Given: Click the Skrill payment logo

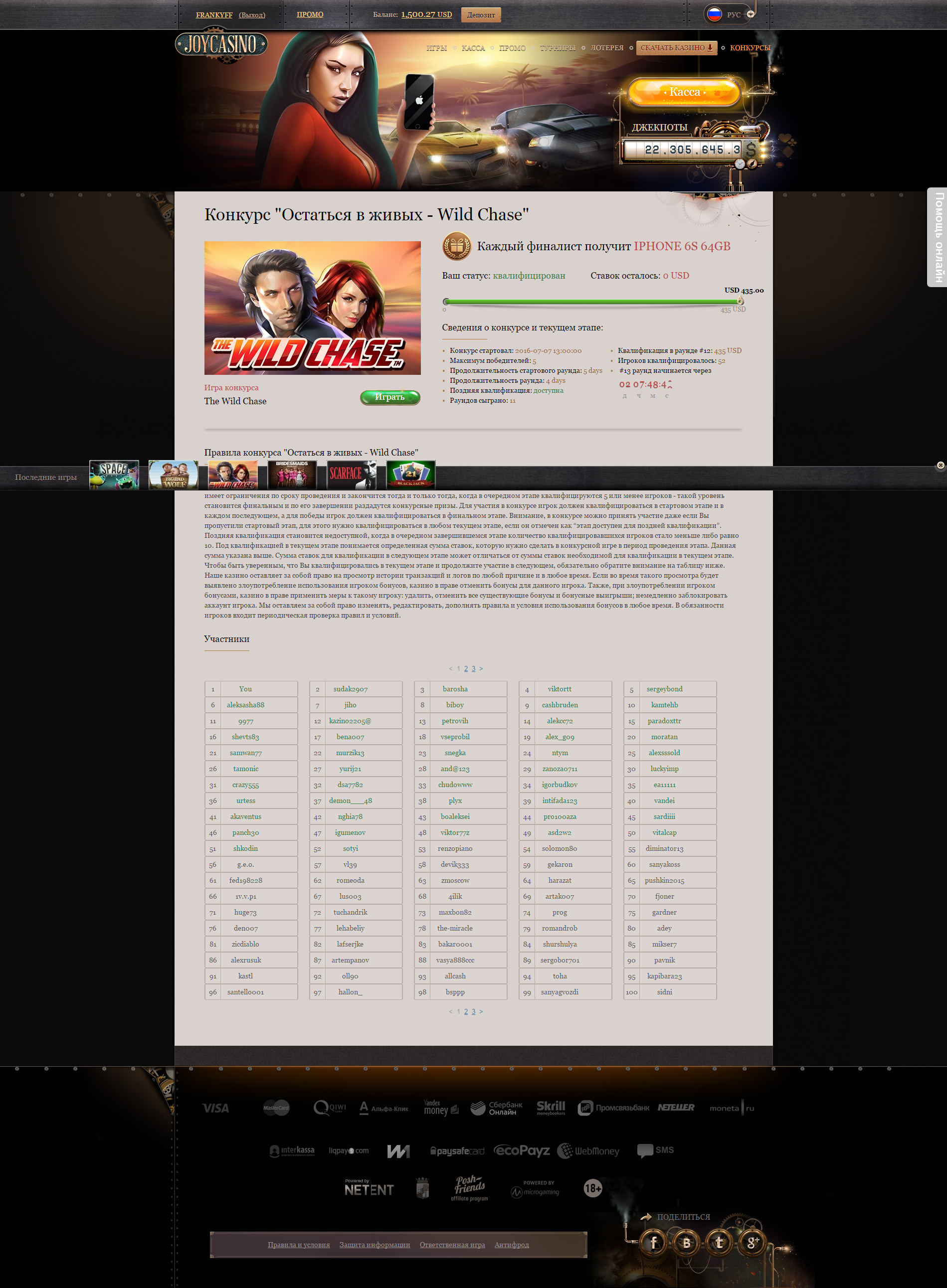Looking at the screenshot, I should pyautogui.click(x=551, y=1108).
